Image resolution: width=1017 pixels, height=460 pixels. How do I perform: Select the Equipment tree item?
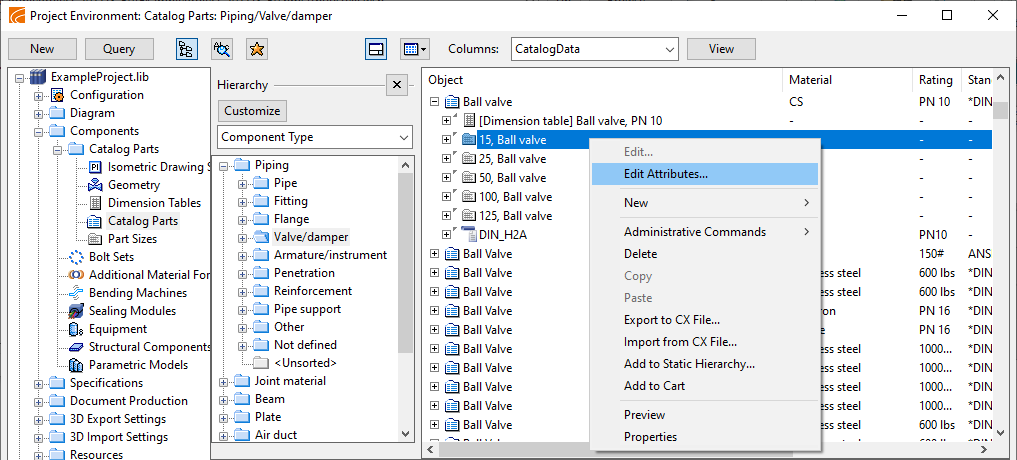[x=117, y=329]
